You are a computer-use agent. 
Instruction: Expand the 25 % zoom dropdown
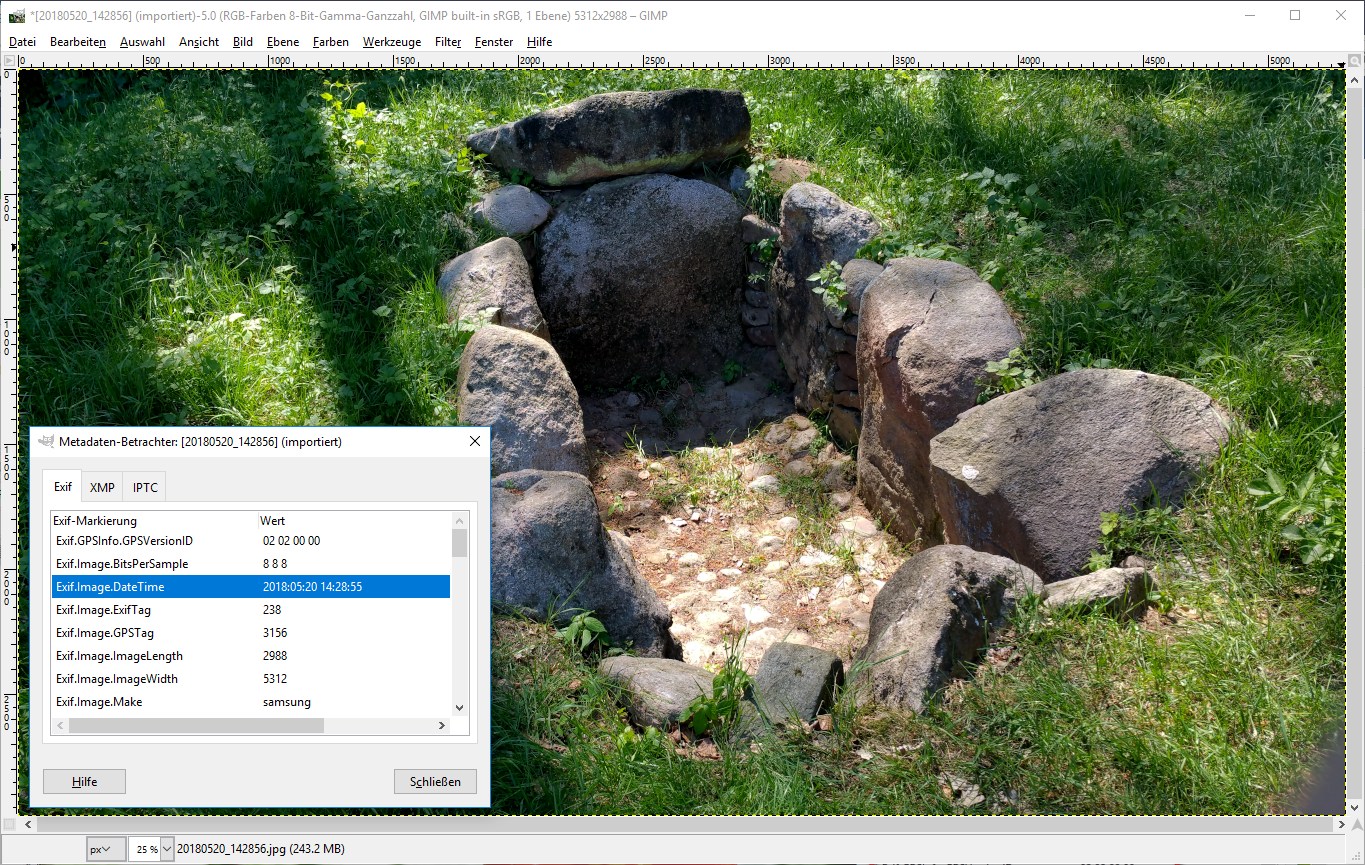[x=167, y=849]
